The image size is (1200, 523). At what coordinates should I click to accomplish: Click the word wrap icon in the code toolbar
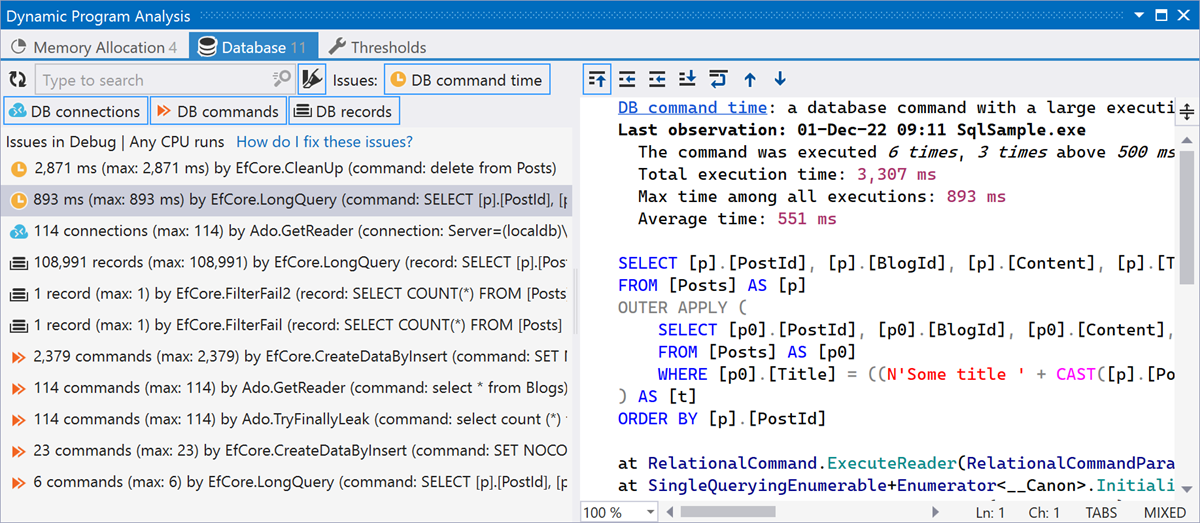click(x=718, y=79)
